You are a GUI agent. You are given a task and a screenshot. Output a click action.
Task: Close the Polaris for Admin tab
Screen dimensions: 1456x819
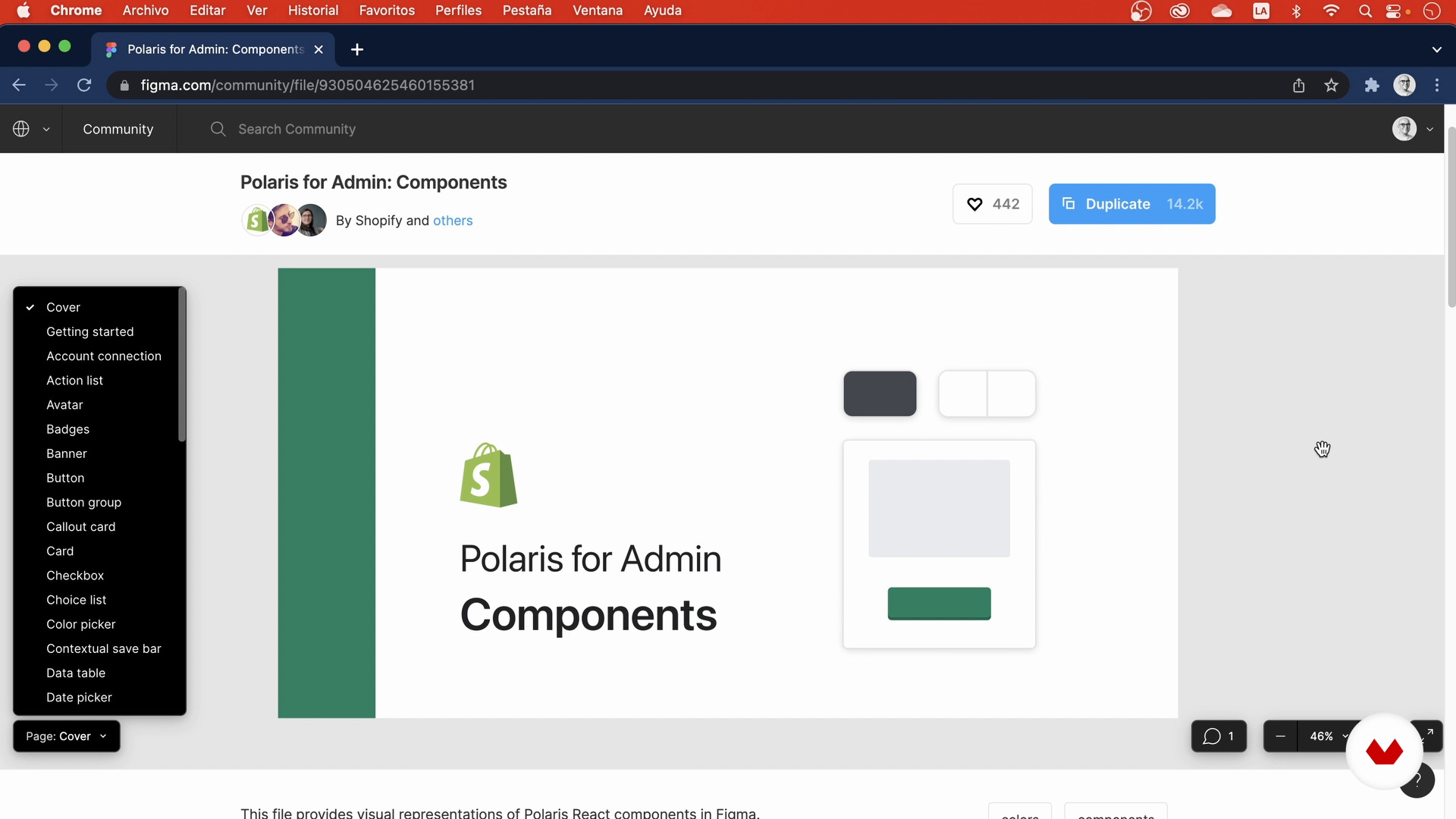point(318,49)
